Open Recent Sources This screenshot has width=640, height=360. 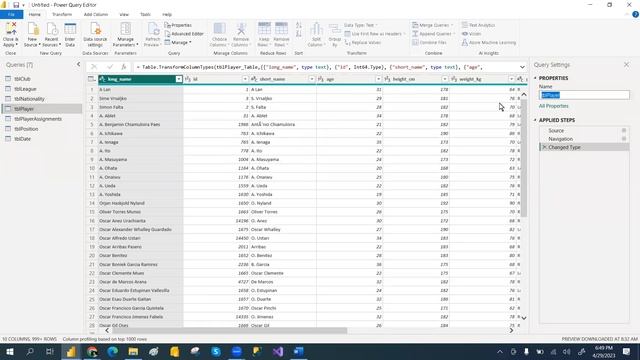coord(51,34)
